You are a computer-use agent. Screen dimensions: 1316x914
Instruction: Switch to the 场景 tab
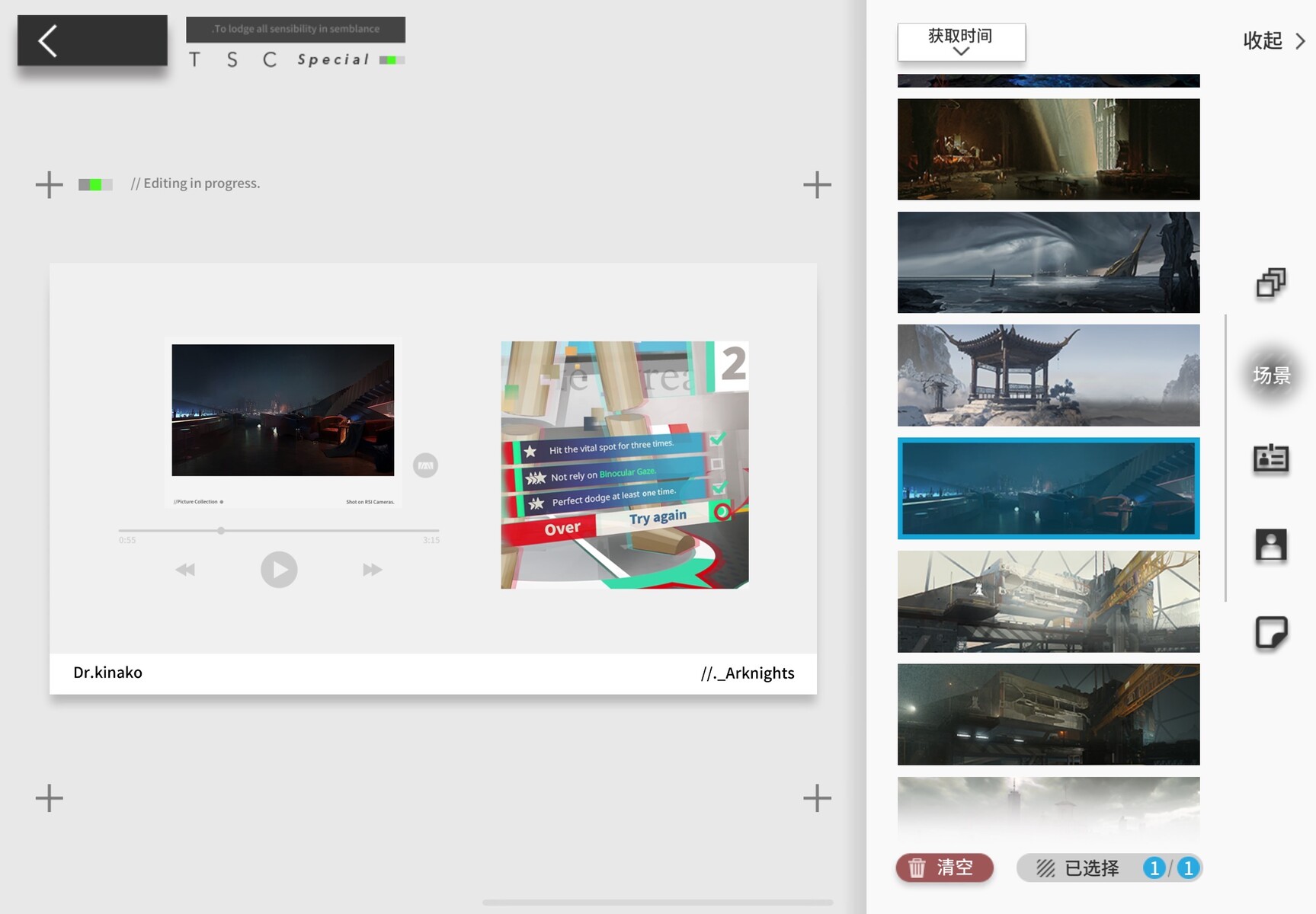1271,375
